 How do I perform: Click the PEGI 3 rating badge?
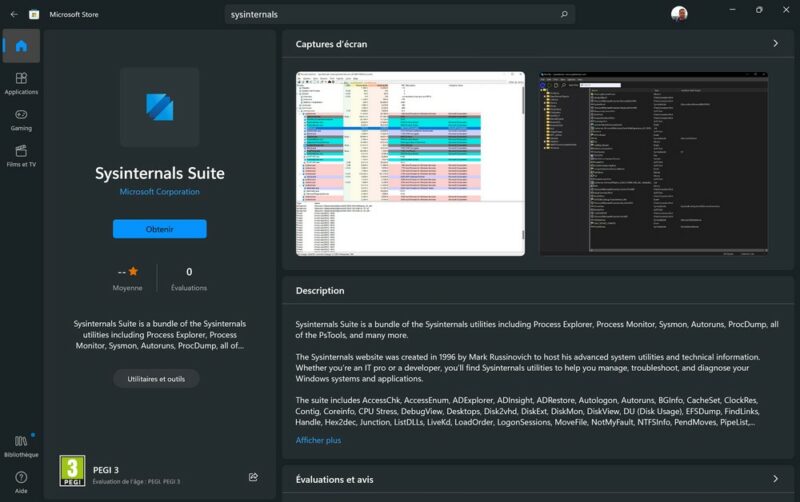pyautogui.click(x=72, y=470)
